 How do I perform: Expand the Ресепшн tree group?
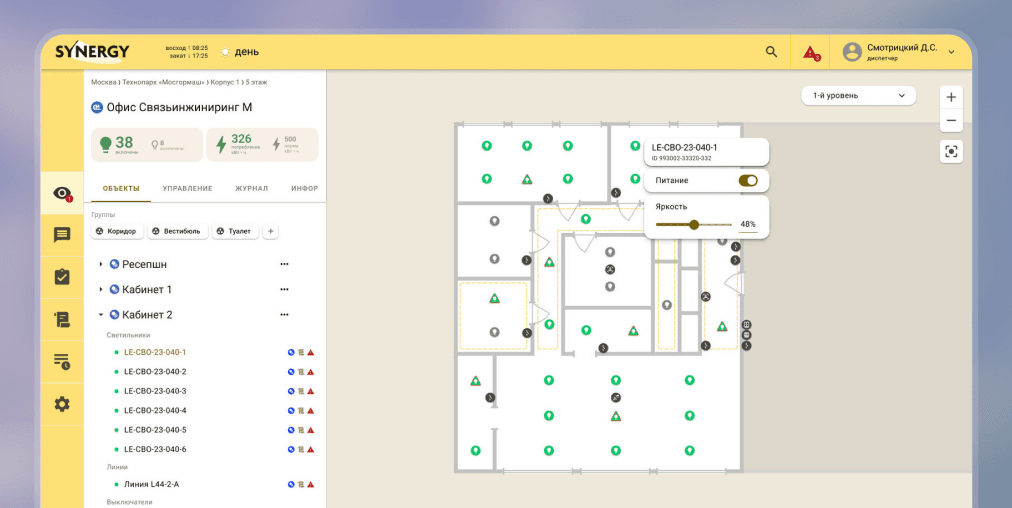tap(101, 264)
